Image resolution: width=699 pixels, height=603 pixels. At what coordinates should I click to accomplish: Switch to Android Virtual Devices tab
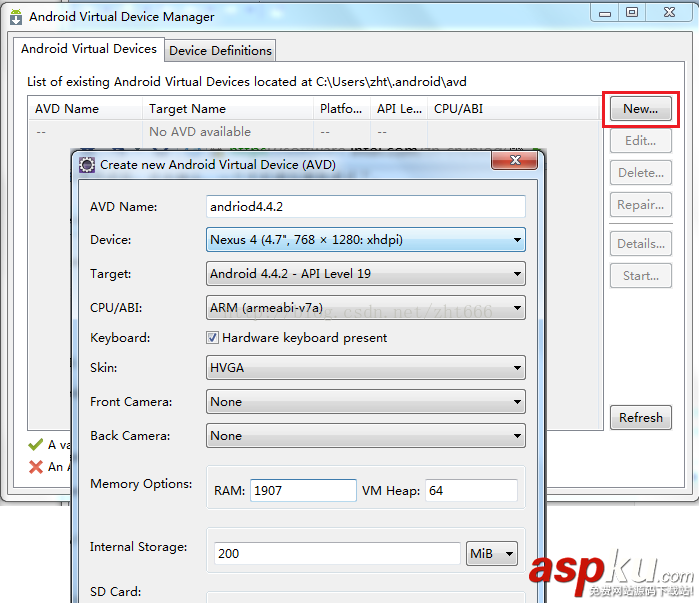tap(89, 49)
